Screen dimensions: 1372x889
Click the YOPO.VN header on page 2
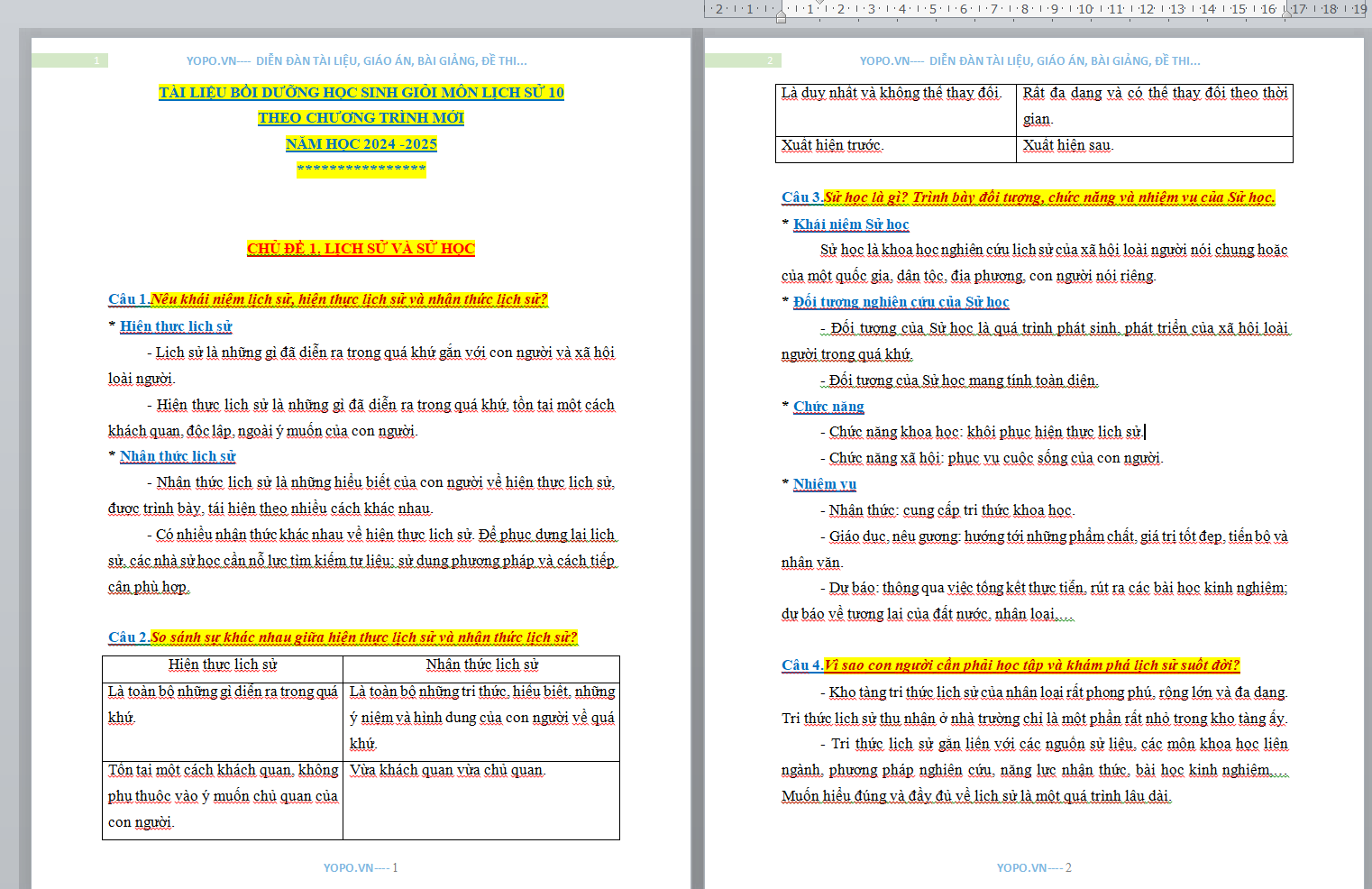(1030, 61)
